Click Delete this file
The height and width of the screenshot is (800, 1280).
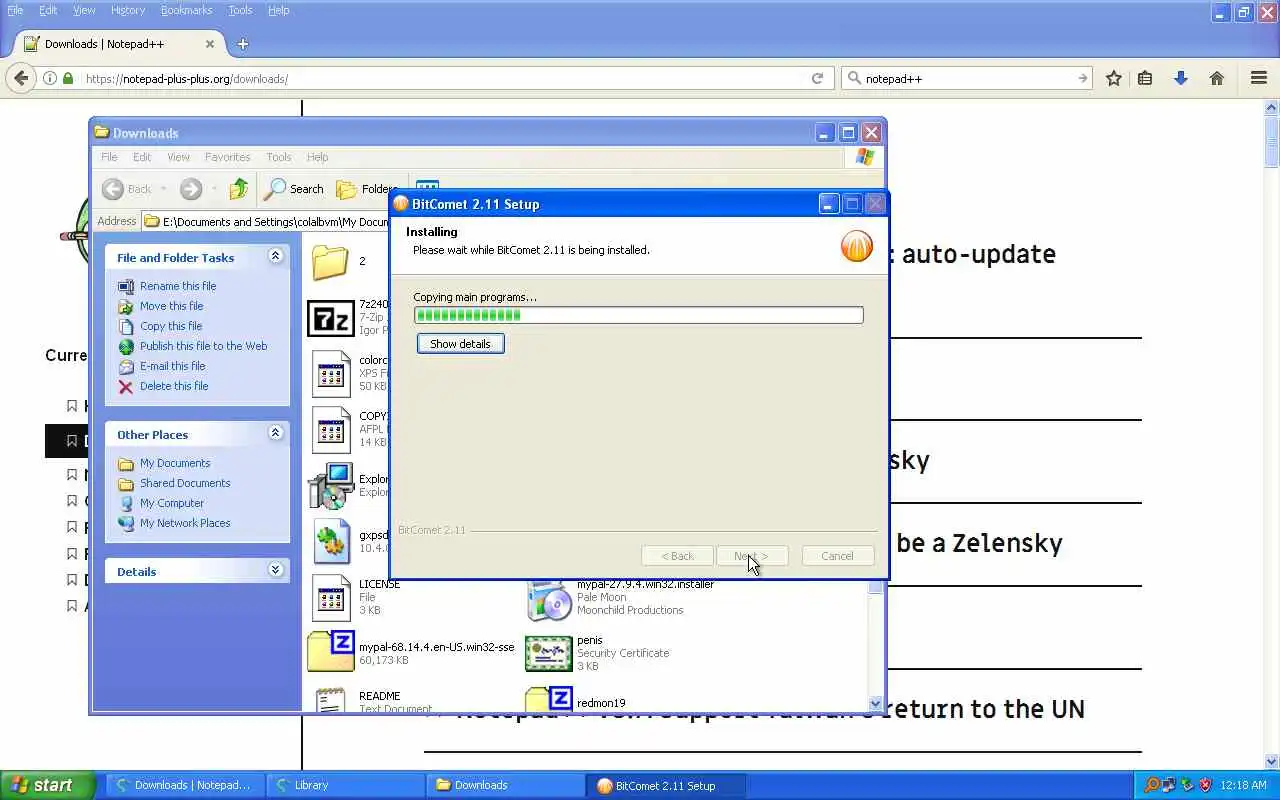[174, 386]
